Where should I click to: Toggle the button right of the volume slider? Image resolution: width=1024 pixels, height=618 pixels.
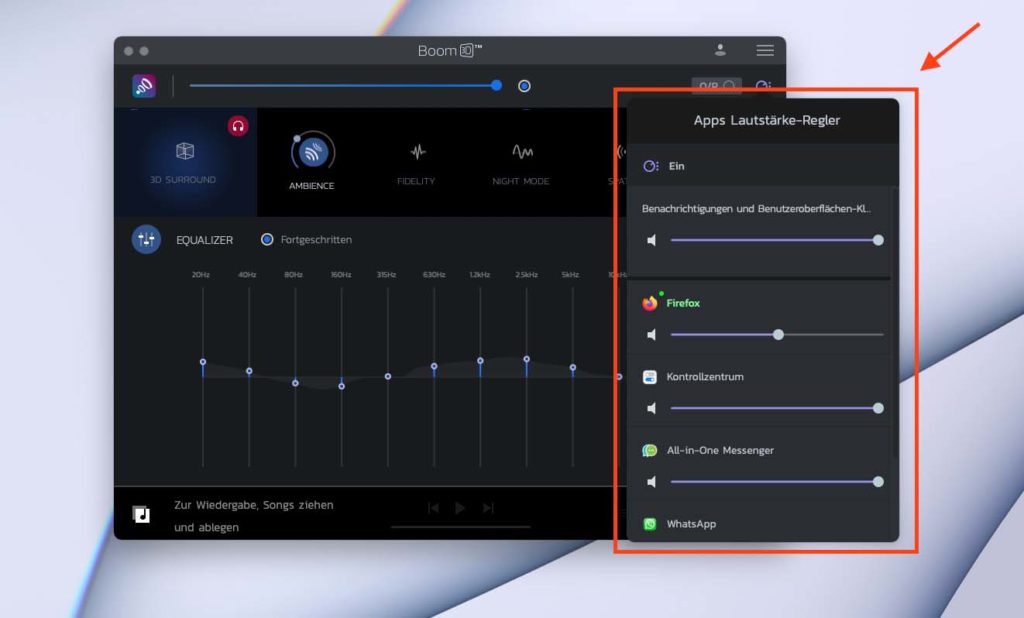524,86
